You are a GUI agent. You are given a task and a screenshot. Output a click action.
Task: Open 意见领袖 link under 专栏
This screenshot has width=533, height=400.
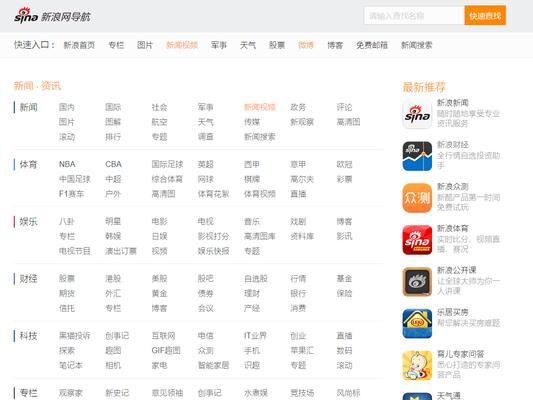click(167, 393)
